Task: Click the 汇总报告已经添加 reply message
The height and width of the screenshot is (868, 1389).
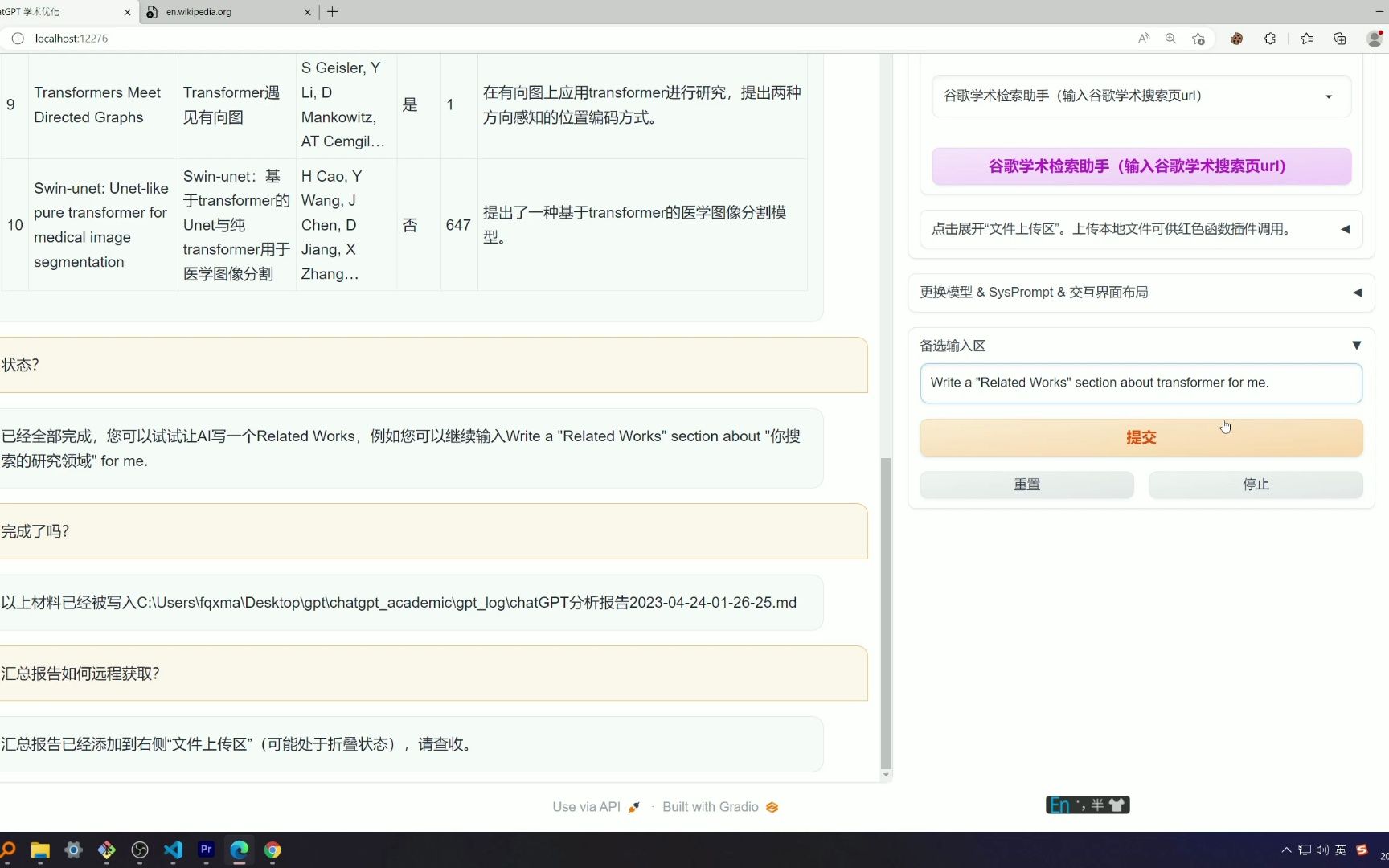Action: pos(410,744)
